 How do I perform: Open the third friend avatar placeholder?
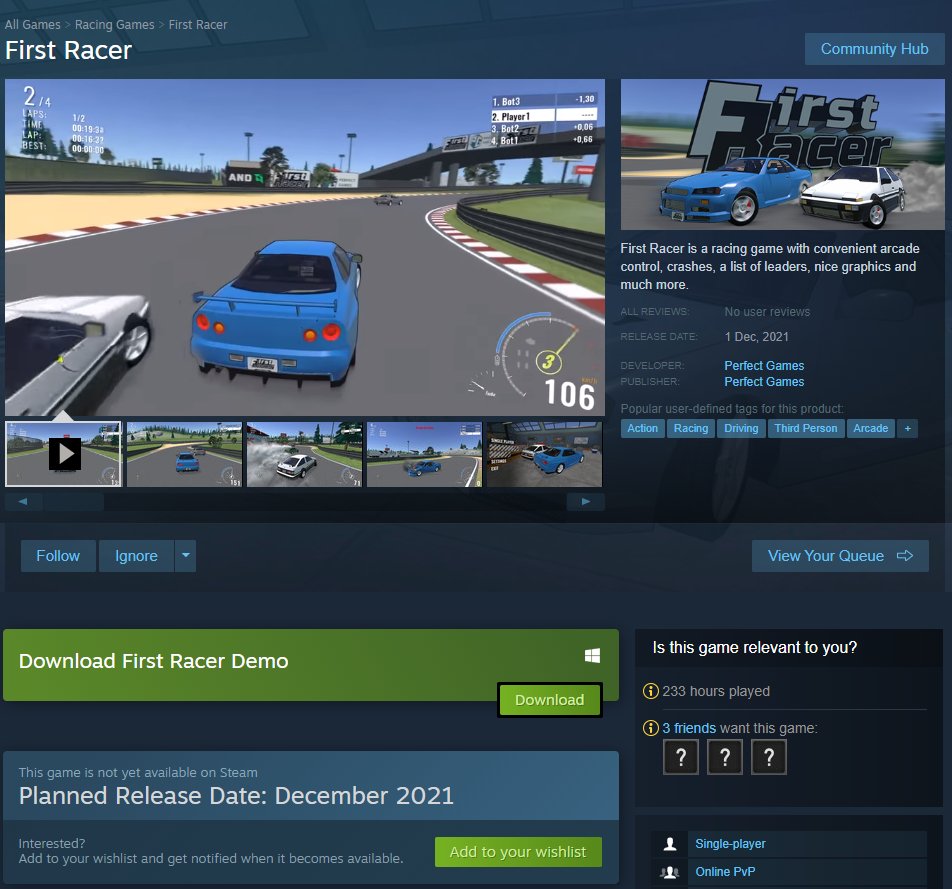(x=769, y=757)
